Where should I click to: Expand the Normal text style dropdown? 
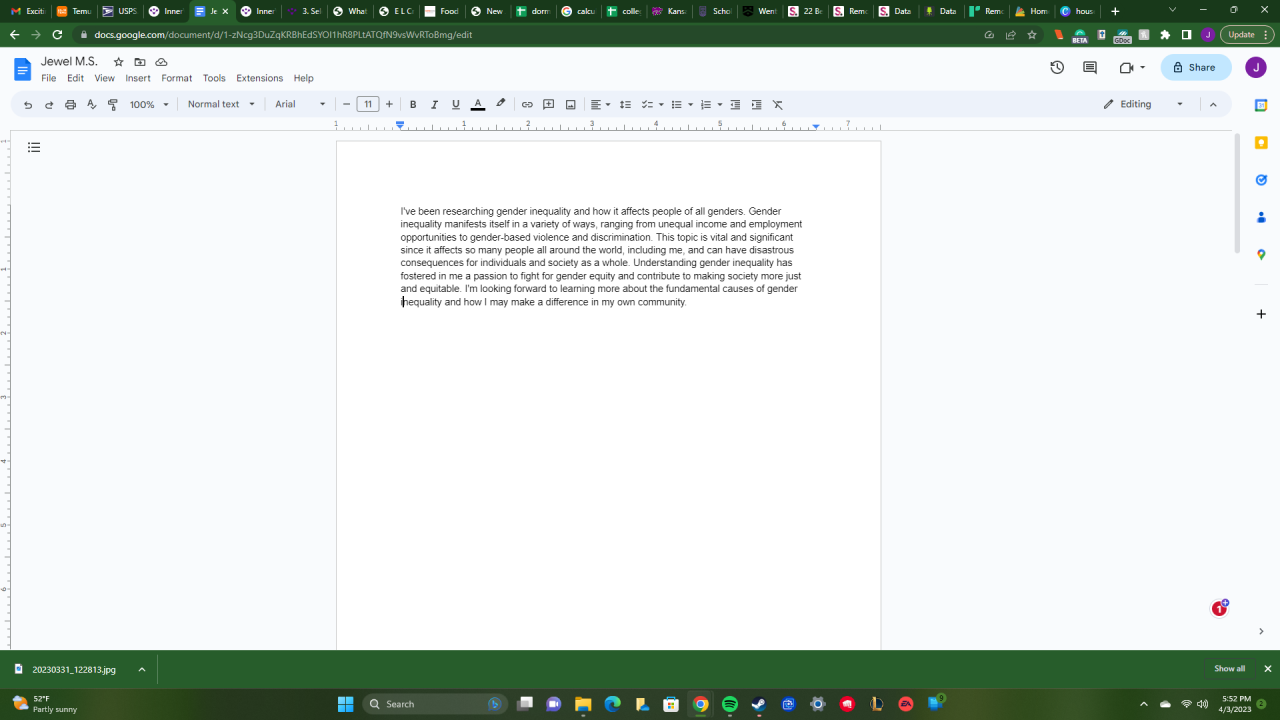(221, 104)
